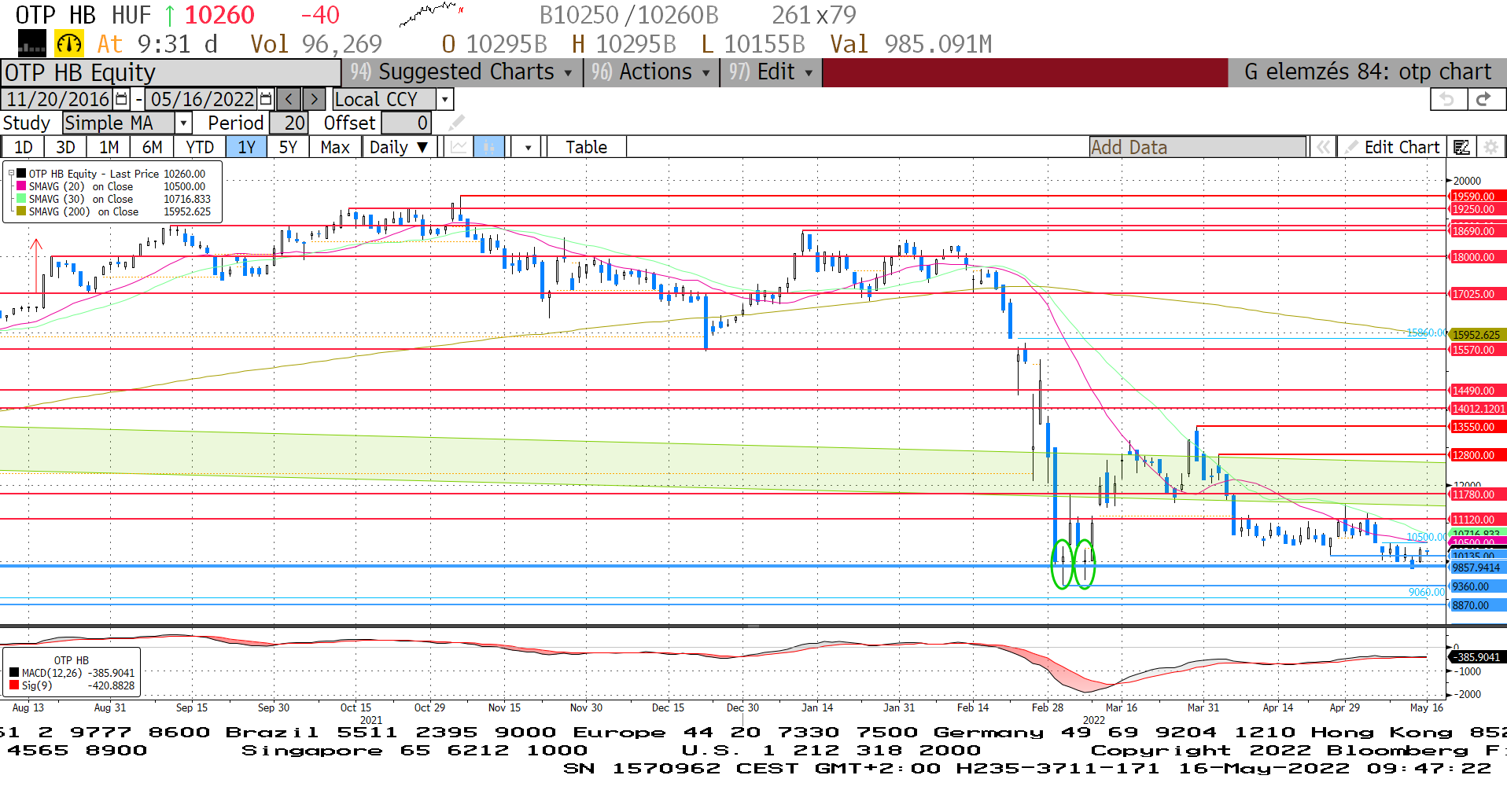The image size is (1507, 812).
Task: Click the 15952.625 SMA 200 axis label
Action: pyautogui.click(x=1477, y=335)
